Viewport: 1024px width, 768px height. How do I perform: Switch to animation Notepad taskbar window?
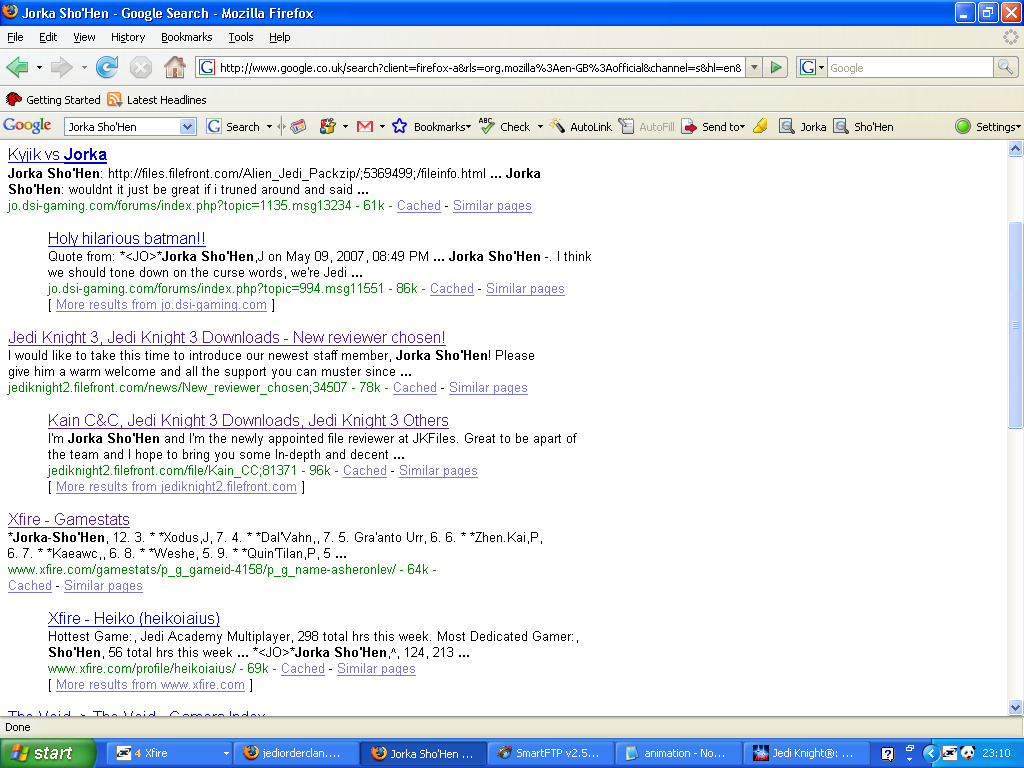(x=677, y=753)
